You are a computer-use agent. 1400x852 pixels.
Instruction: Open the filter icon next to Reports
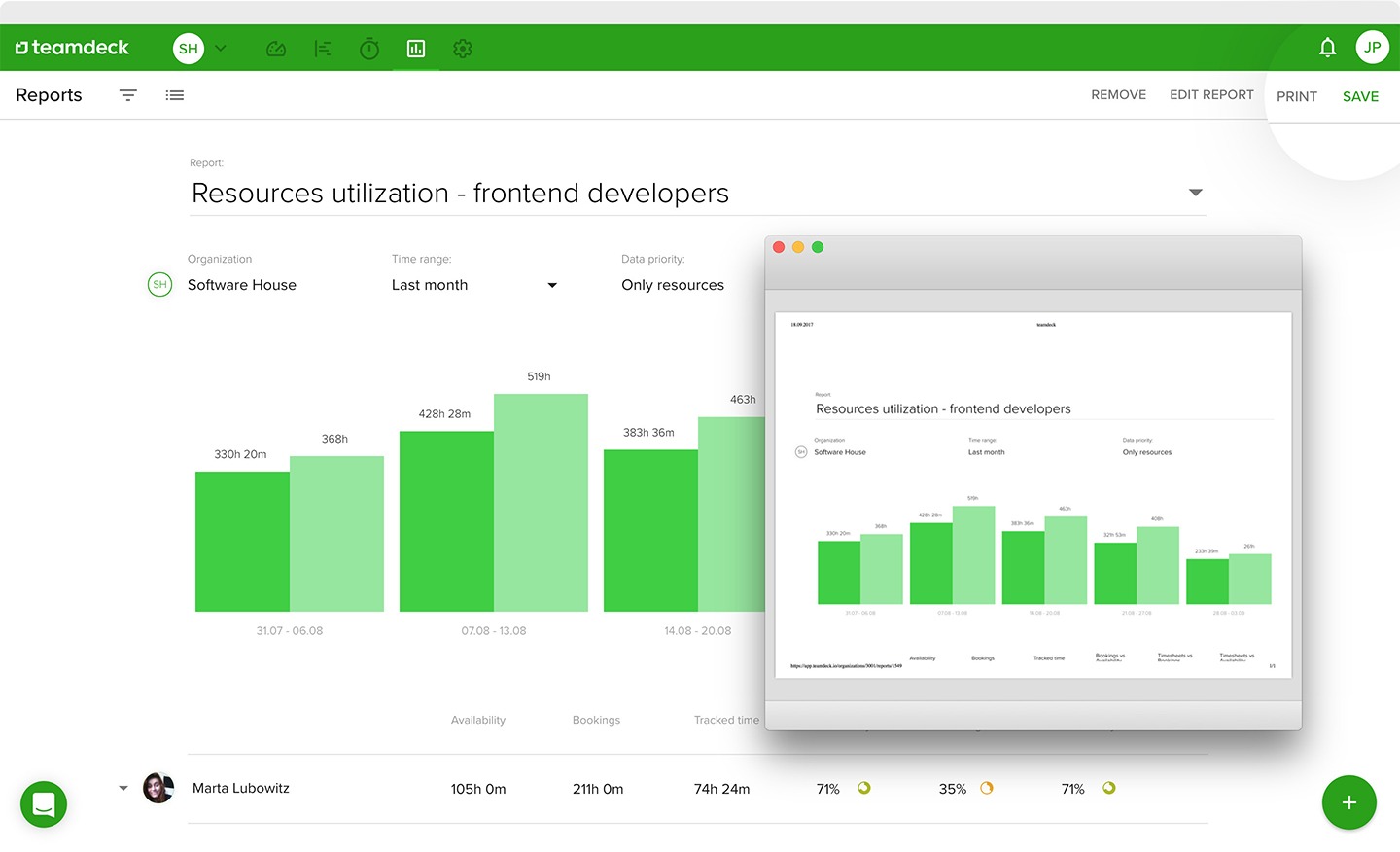(x=127, y=94)
